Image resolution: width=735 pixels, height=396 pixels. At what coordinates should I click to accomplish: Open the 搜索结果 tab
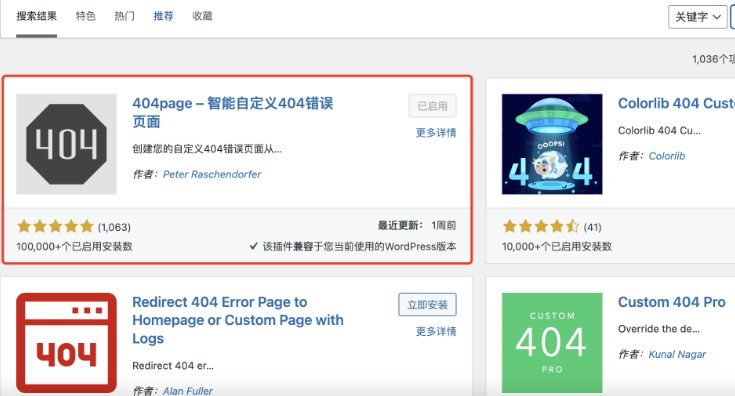pyautogui.click(x=37, y=16)
